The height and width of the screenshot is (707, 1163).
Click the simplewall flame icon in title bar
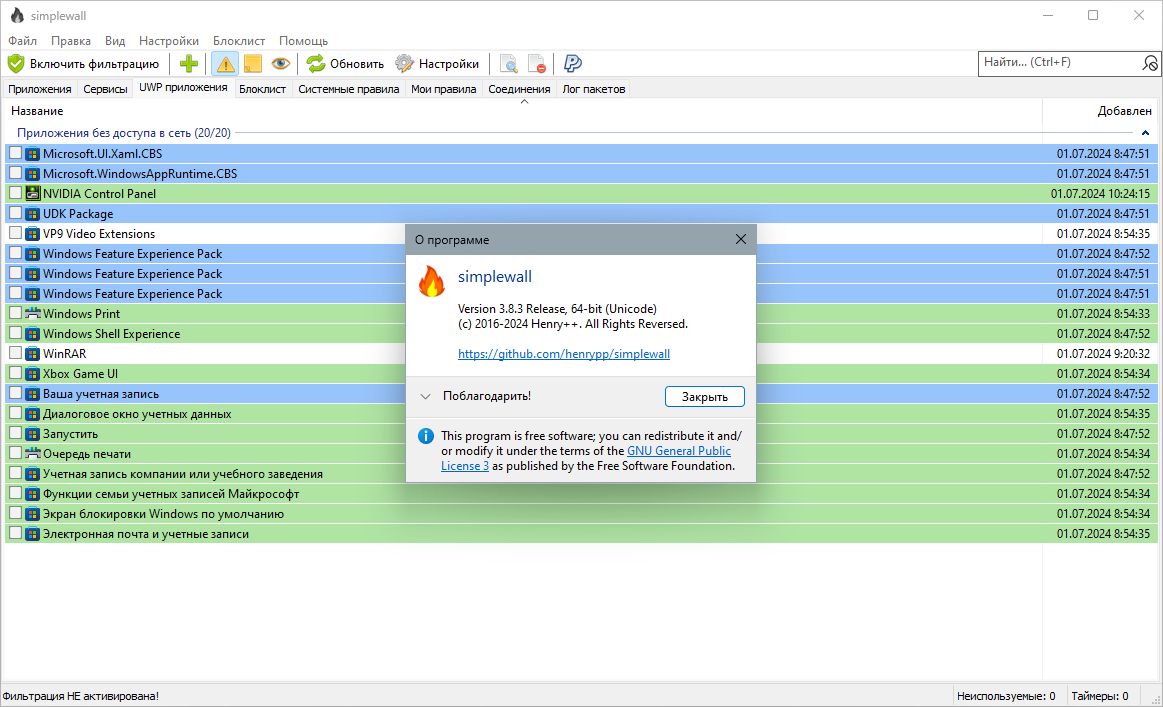tap(17, 16)
